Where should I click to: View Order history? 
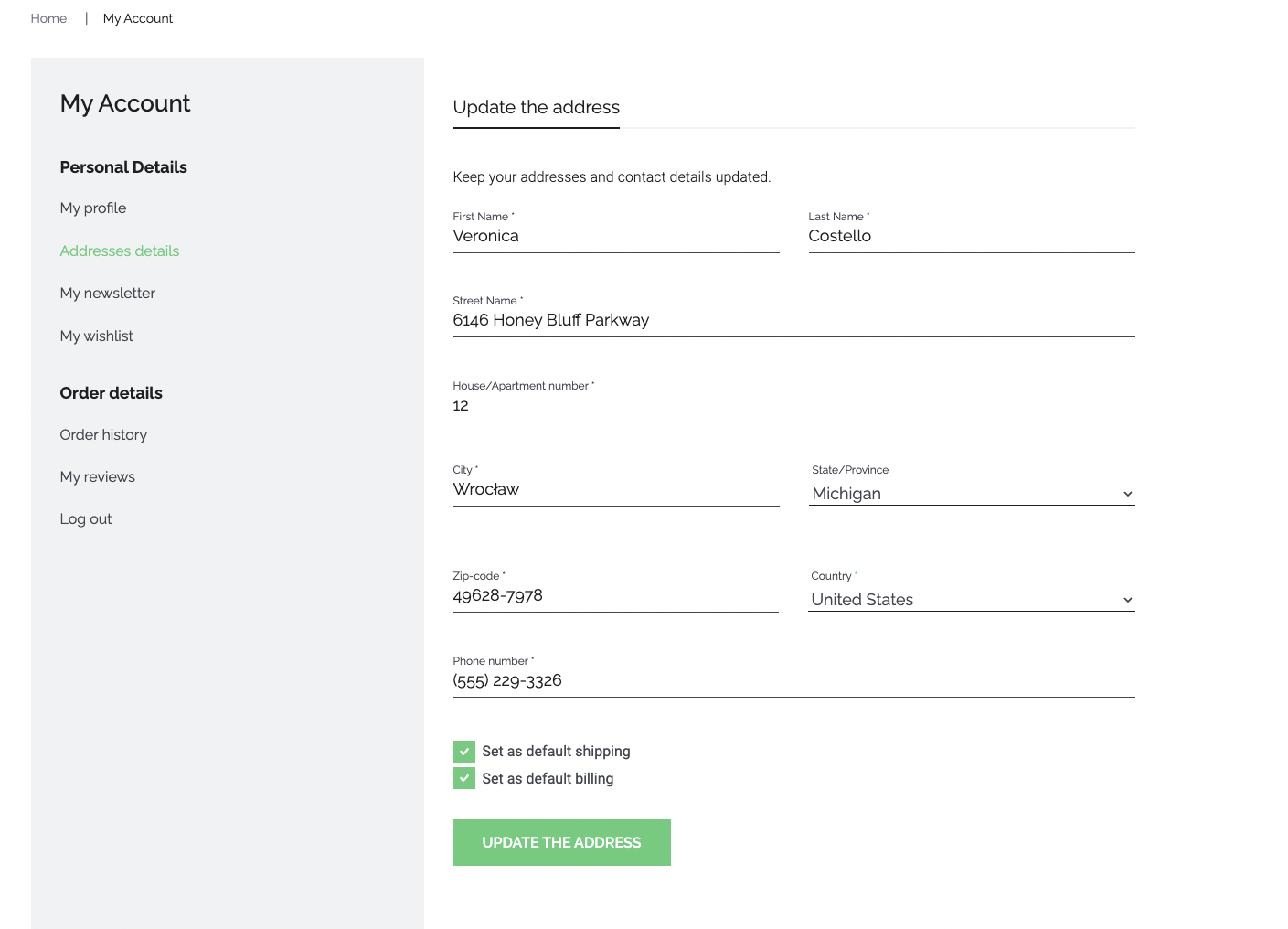point(103,435)
